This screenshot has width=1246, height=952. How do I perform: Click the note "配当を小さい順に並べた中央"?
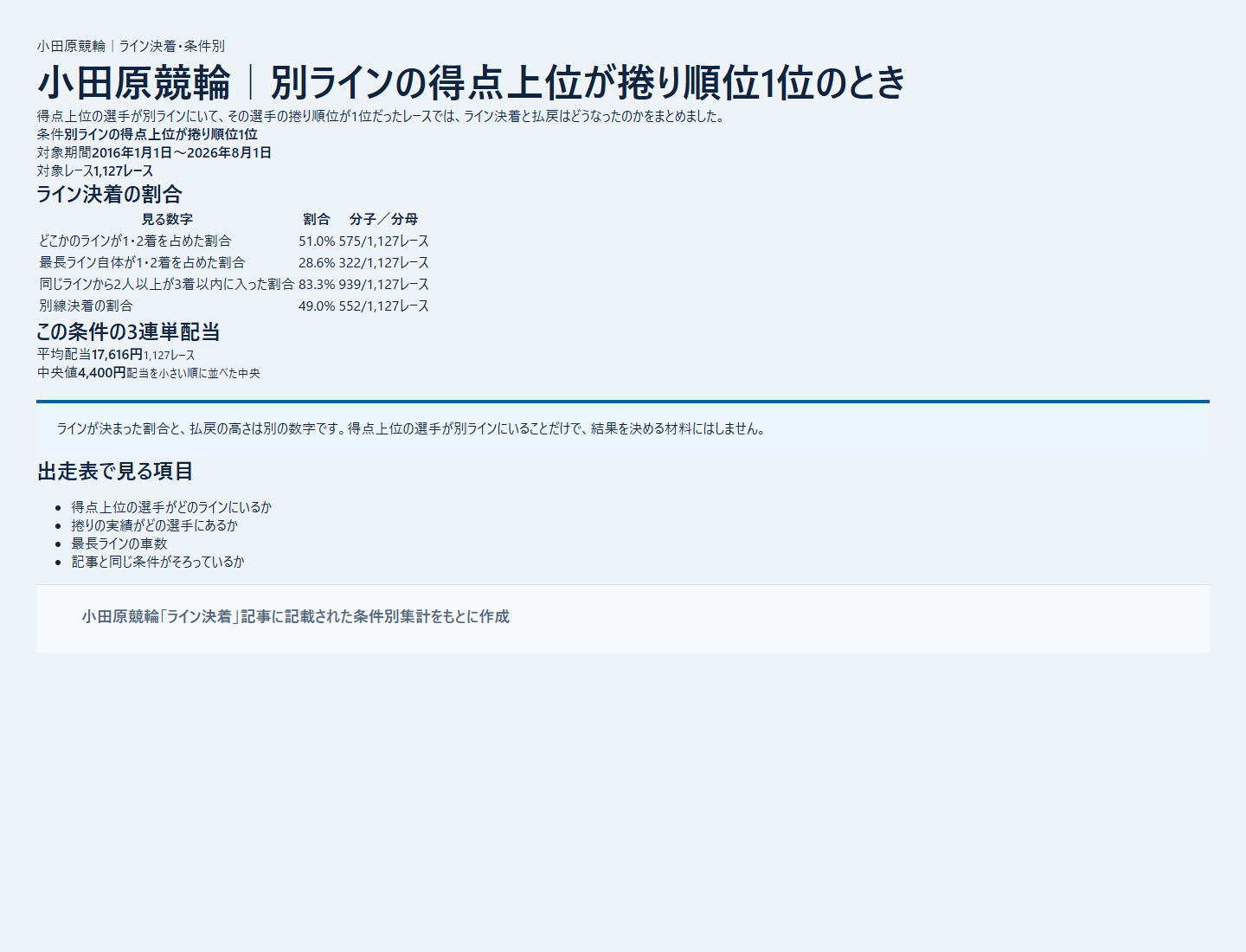[x=194, y=374]
